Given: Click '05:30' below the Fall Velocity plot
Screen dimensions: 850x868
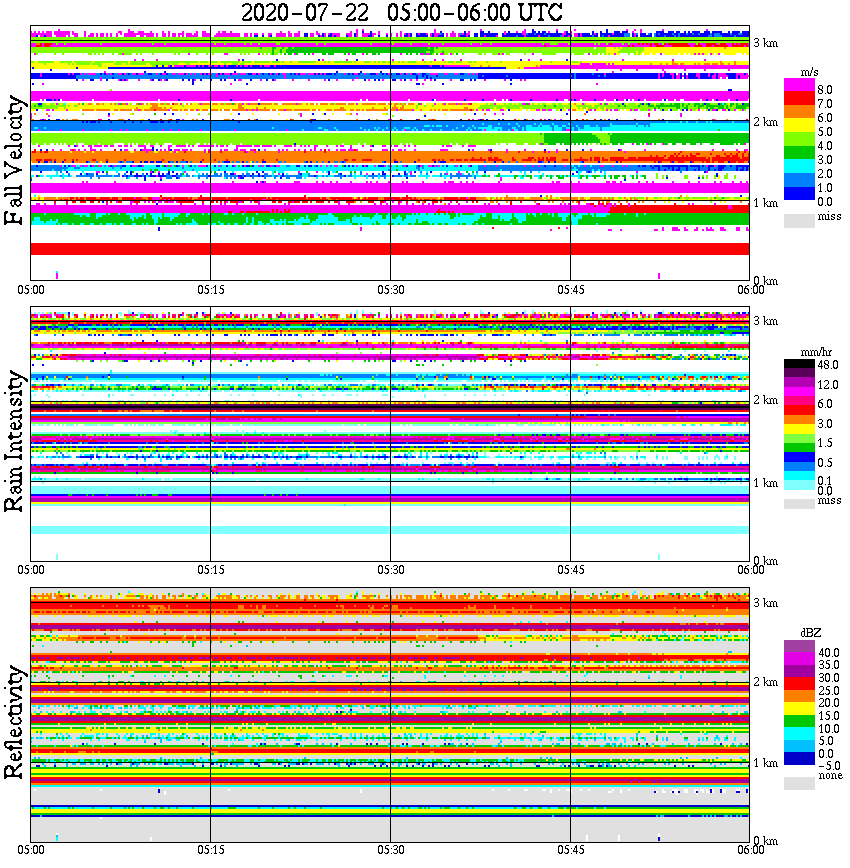Looking at the screenshot, I should 390,290.
